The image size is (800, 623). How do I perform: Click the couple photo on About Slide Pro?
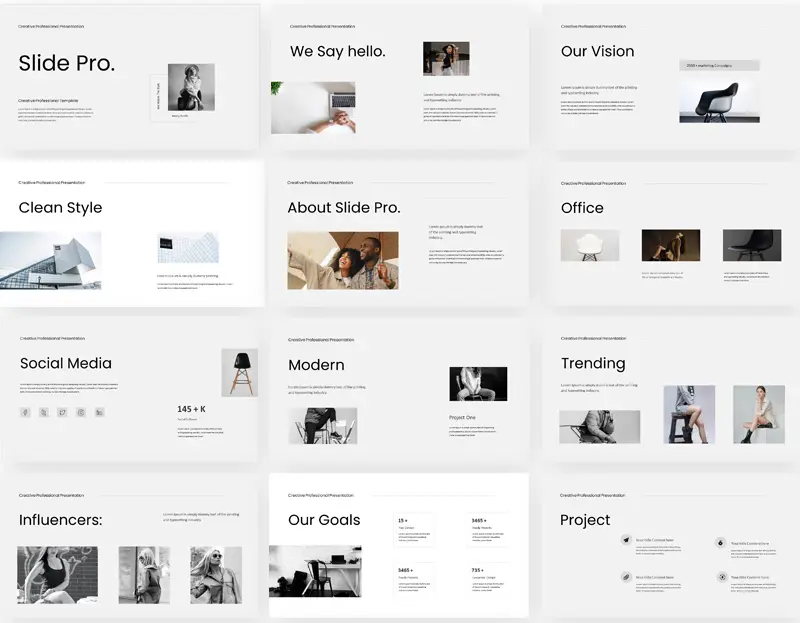click(x=342, y=260)
